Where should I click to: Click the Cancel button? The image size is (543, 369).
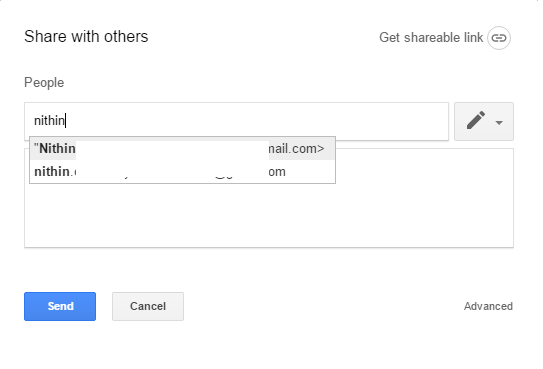click(148, 306)
